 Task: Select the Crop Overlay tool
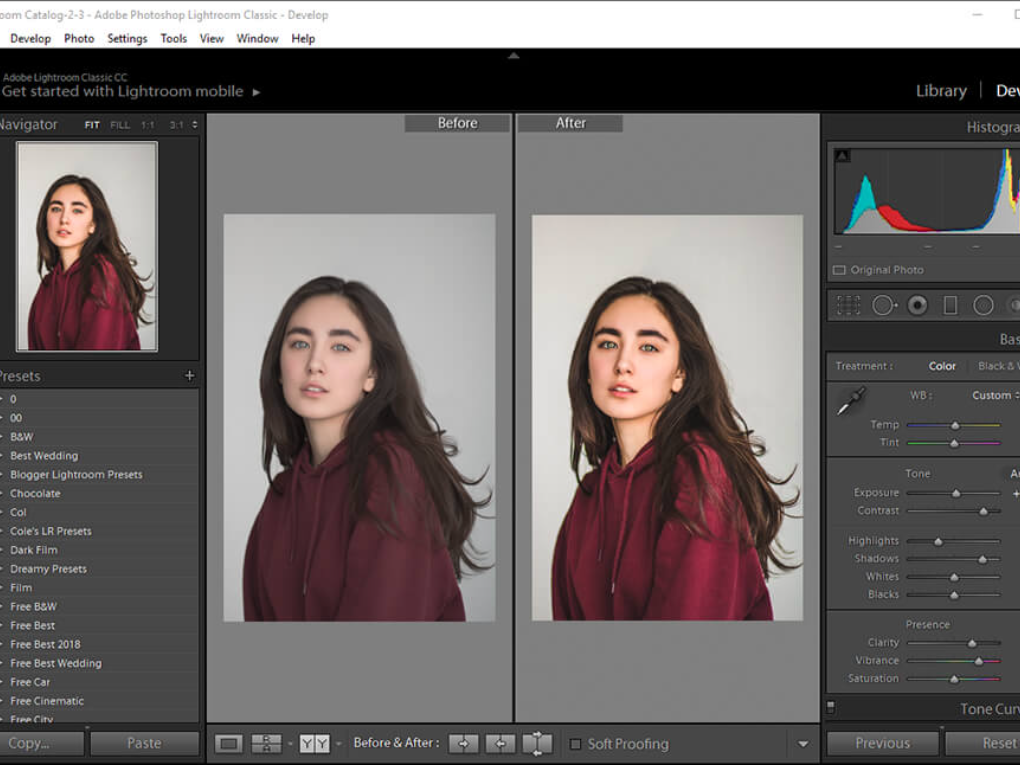click(848, 305)
